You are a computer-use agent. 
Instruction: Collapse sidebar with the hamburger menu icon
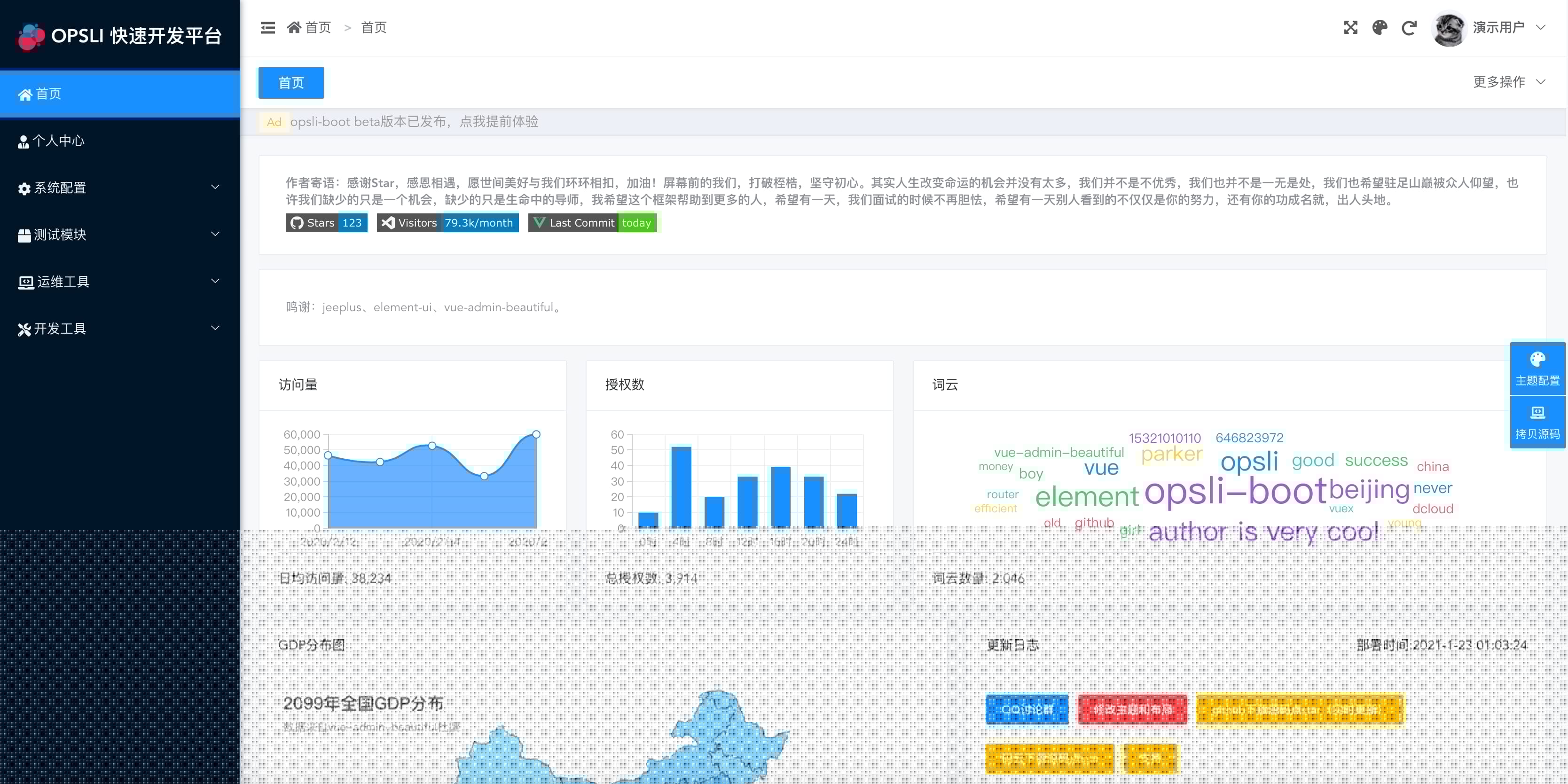coord(268,27)
